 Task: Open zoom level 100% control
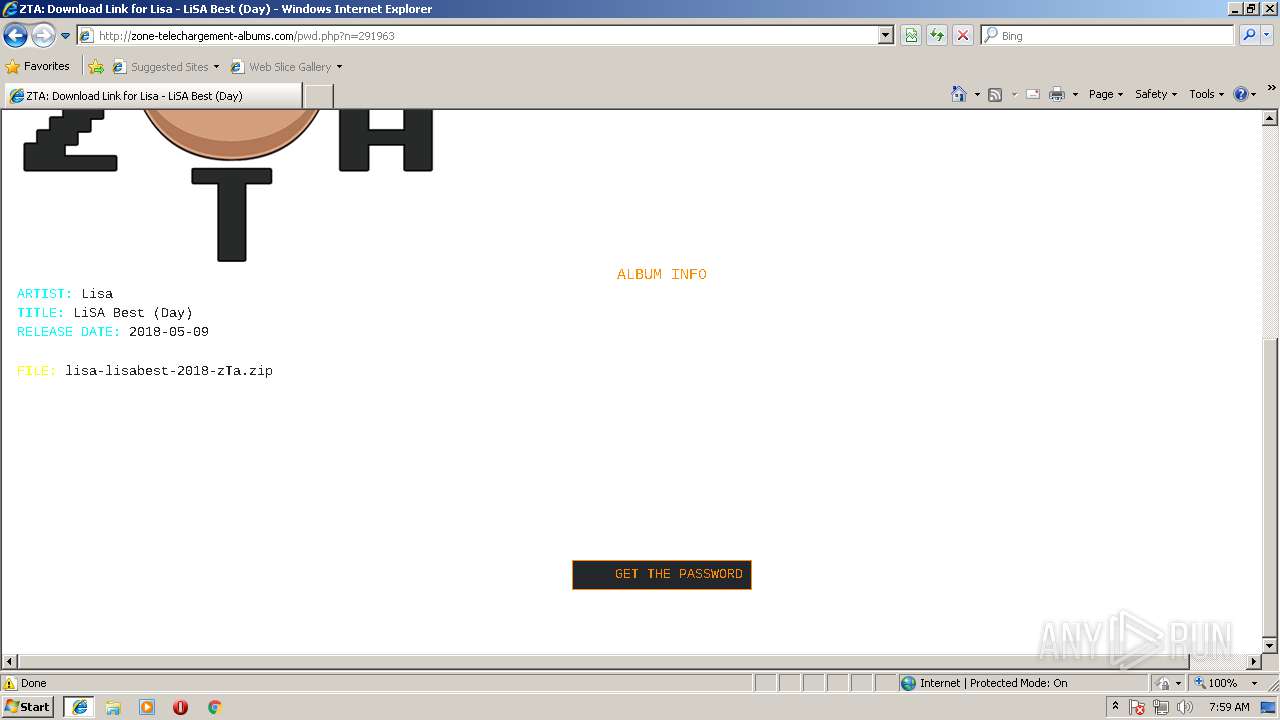(x=1216, y=683)
